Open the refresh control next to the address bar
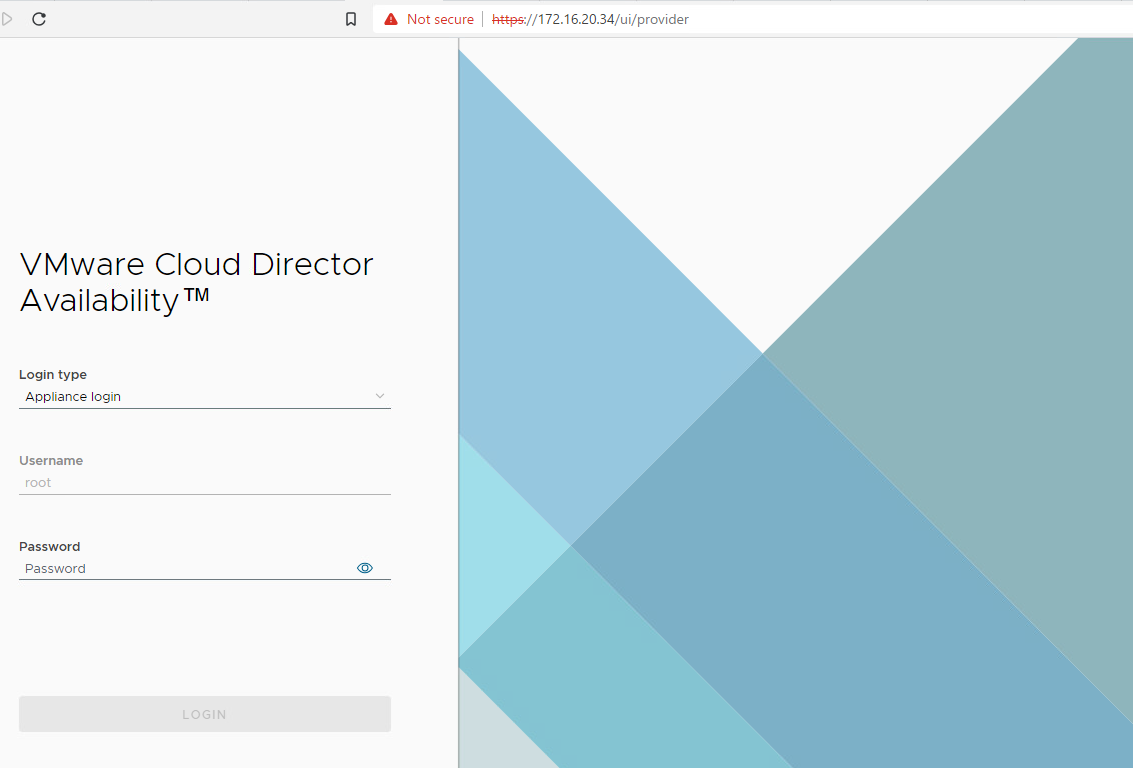Viewport: 1133px width, 768px height. tap(39, 18)
